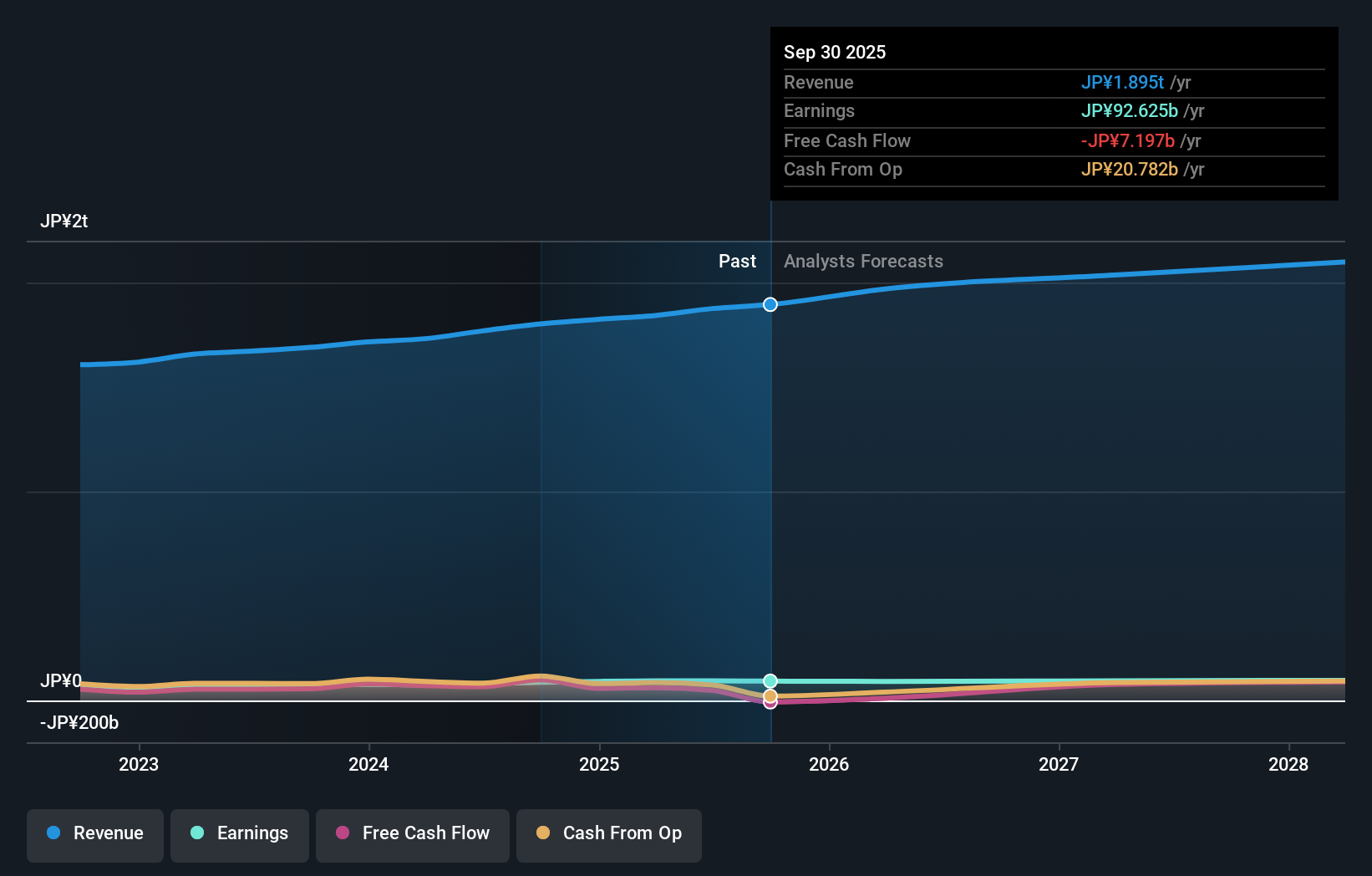Screen dimensions: 1372x876
Task: Click the Sep 30 2025 tooltip header
Action: [x=835, y=52]
